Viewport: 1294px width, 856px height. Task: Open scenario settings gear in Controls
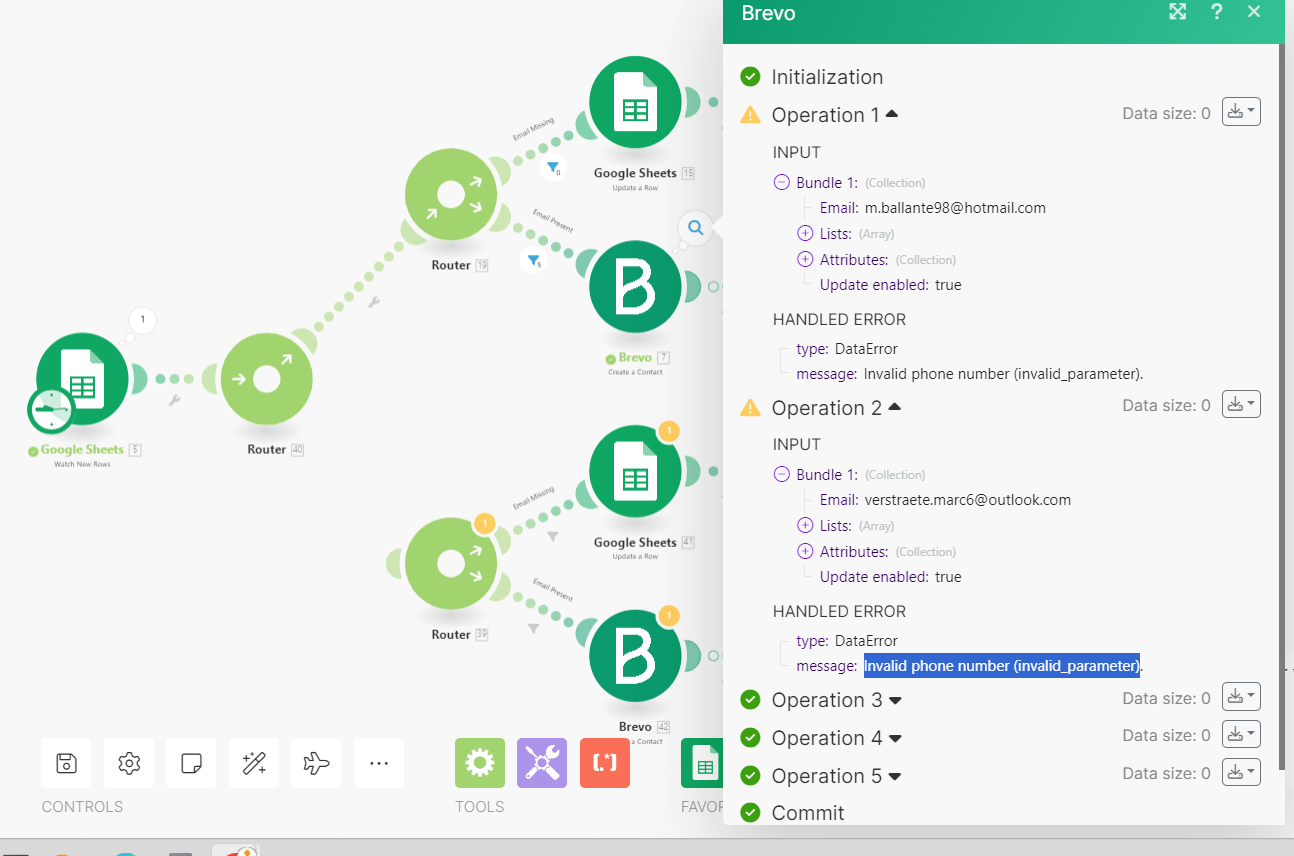click(129, 763)
